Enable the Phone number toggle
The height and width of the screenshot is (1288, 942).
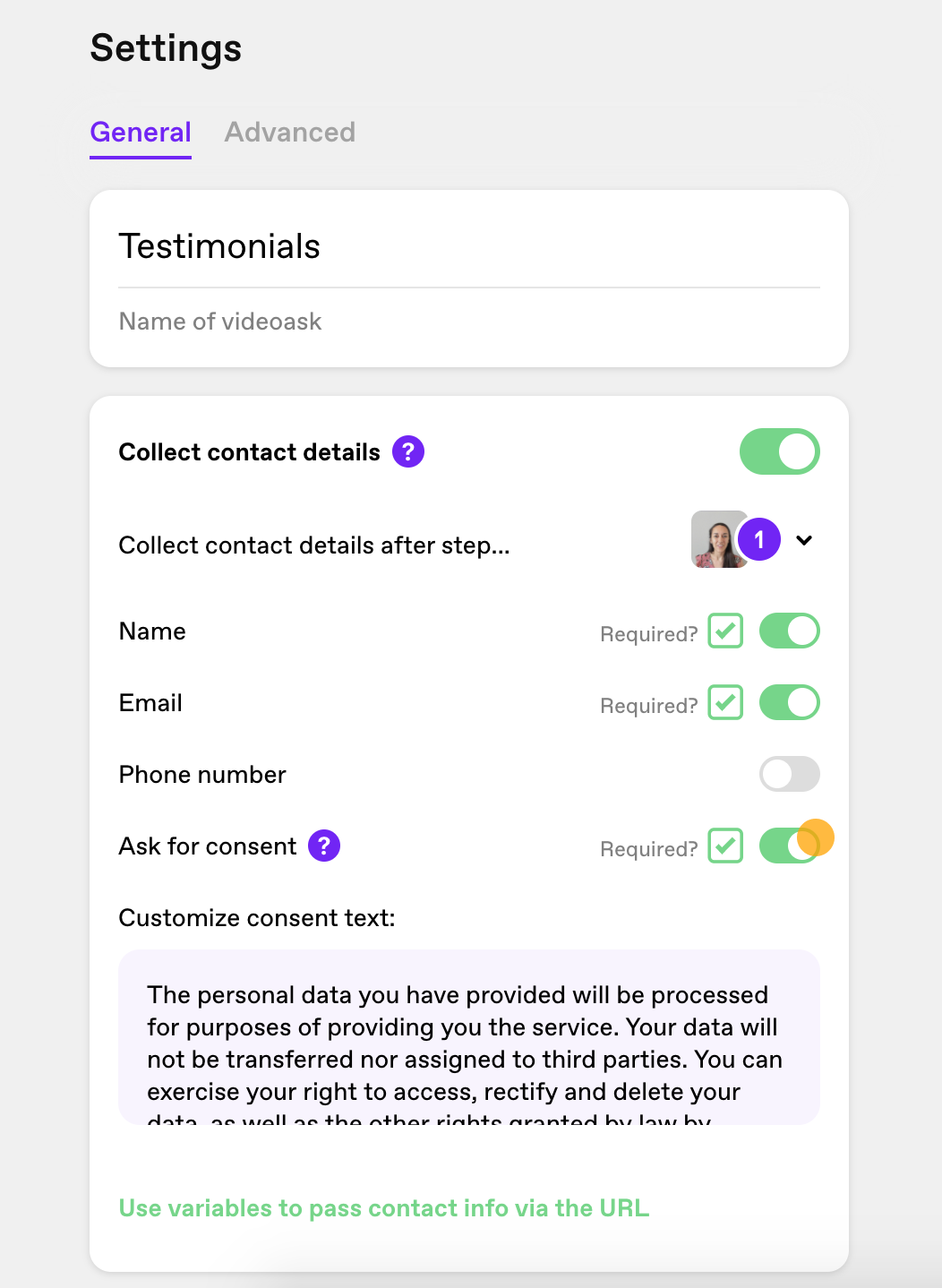[790, 774]
